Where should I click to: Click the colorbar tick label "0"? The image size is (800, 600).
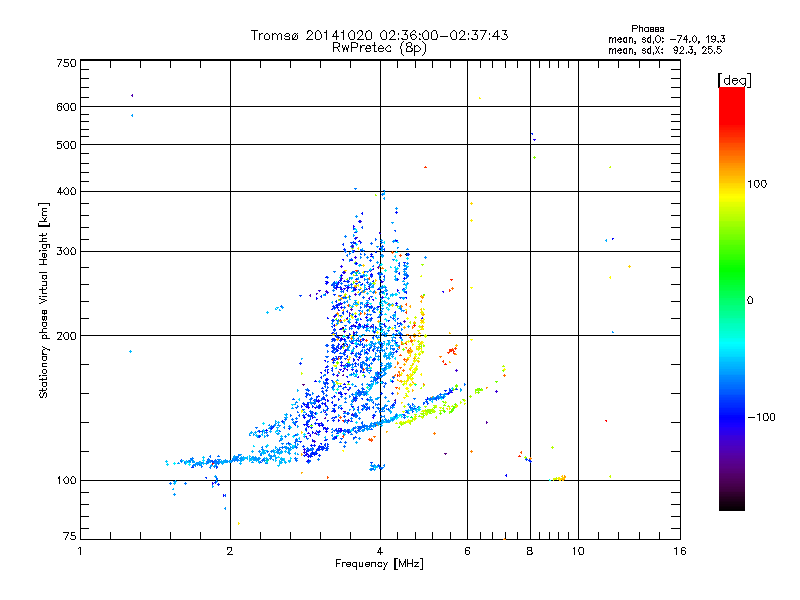point(750,301)
